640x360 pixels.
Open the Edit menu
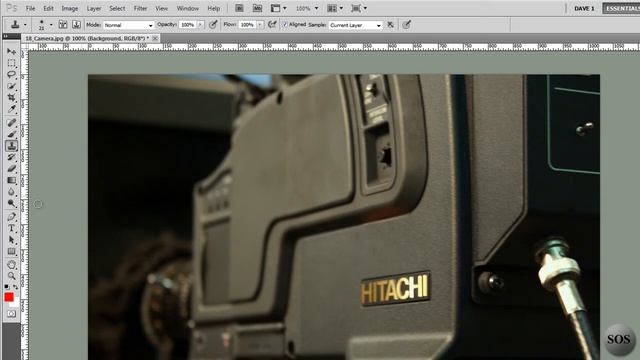click(x=48, y=8)
